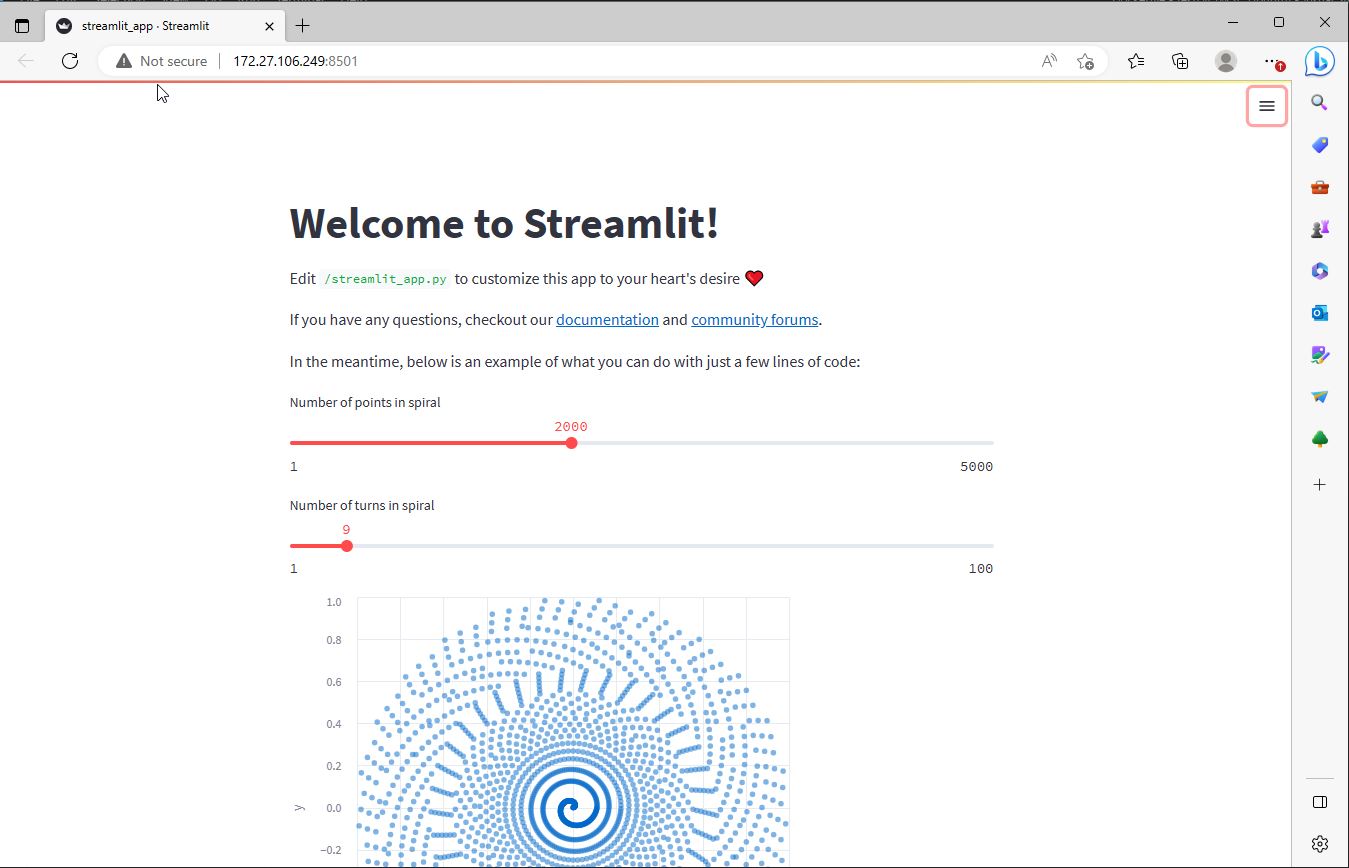The height and width of the screenshot is (868, 1349).
Task: Open the Games chess sidebar icon
Action: click(1319, 229)
